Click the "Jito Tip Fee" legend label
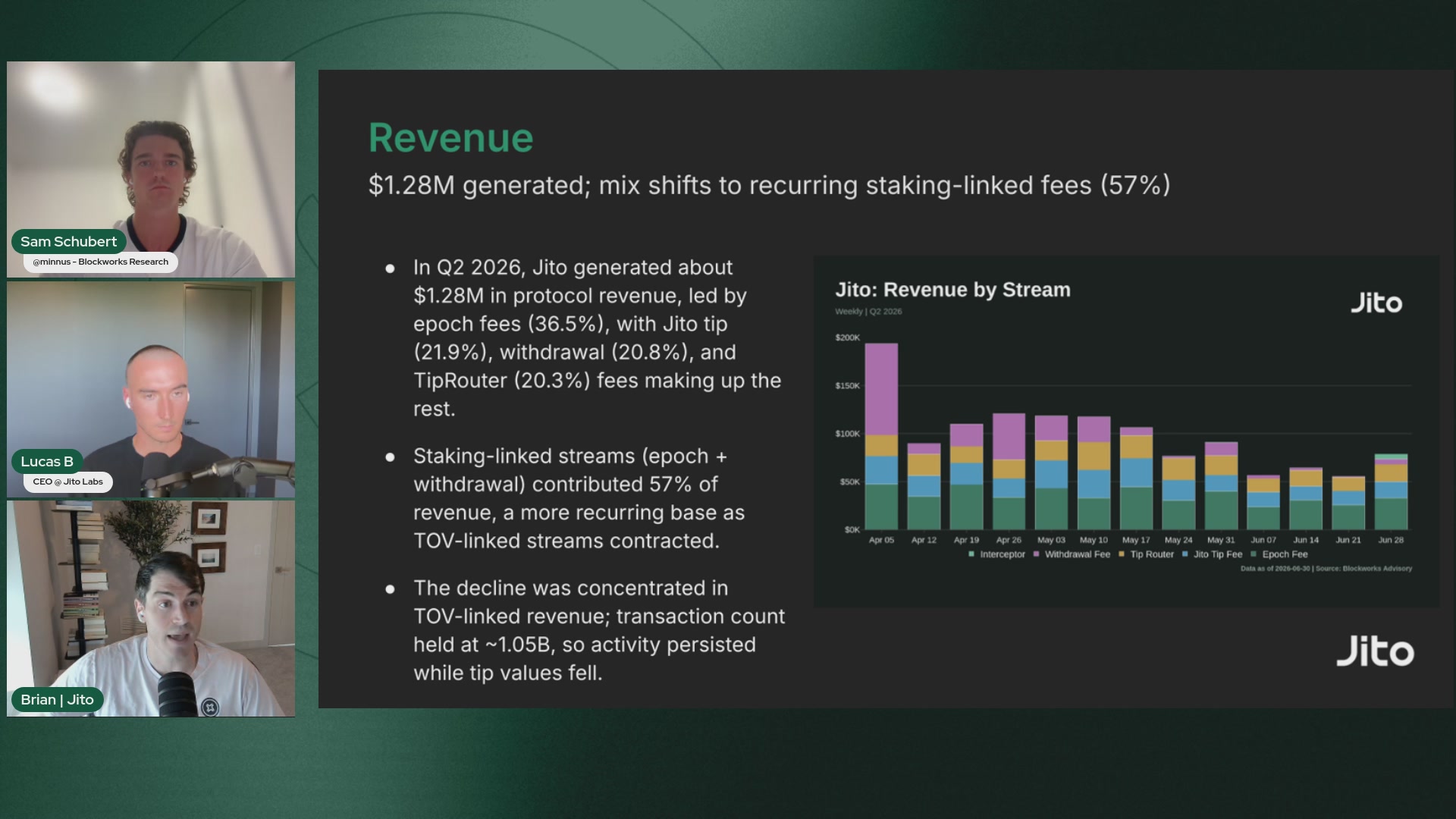This screenshot has width=1456, height=819. [x=1218, y=554]
